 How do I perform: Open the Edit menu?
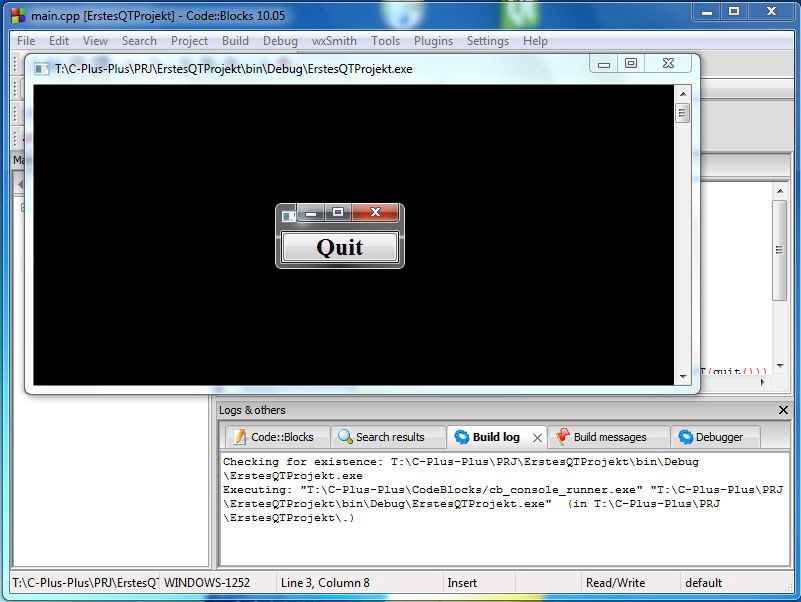[x=59, y=41]
